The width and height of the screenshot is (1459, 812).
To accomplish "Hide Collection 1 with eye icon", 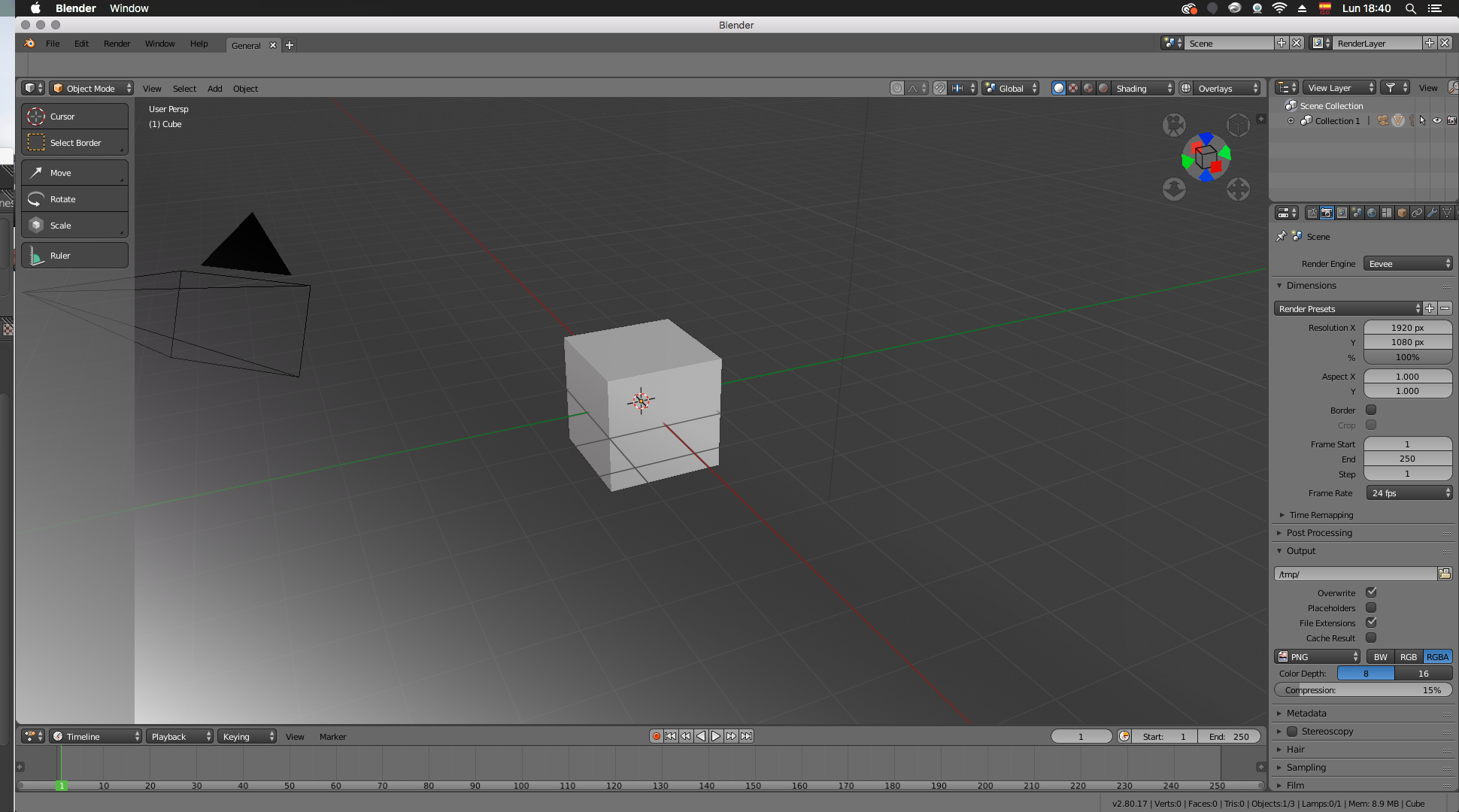I will pos(1436,120).
